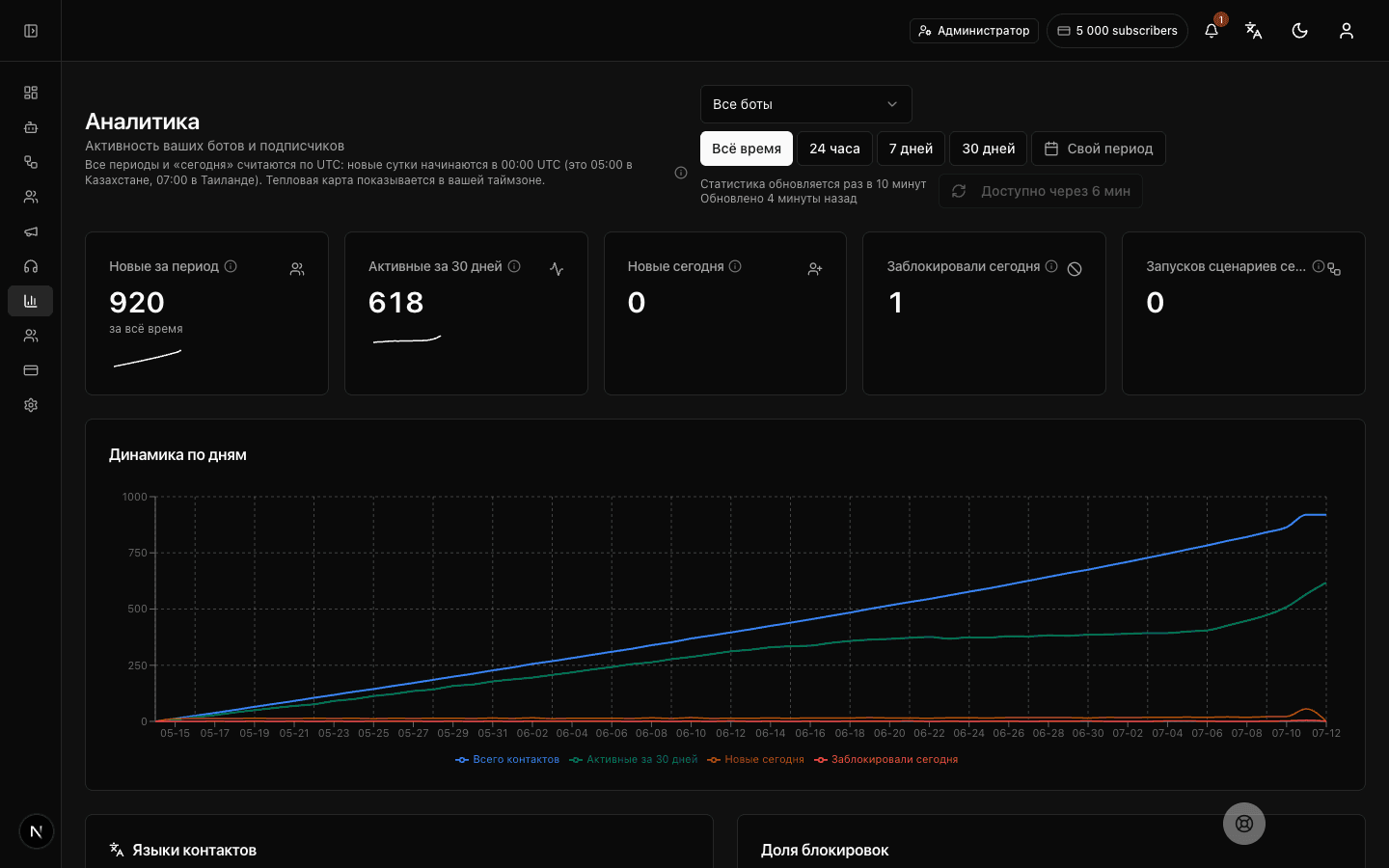Click the 5 000 subscribers plan button

click(1117, 31)
